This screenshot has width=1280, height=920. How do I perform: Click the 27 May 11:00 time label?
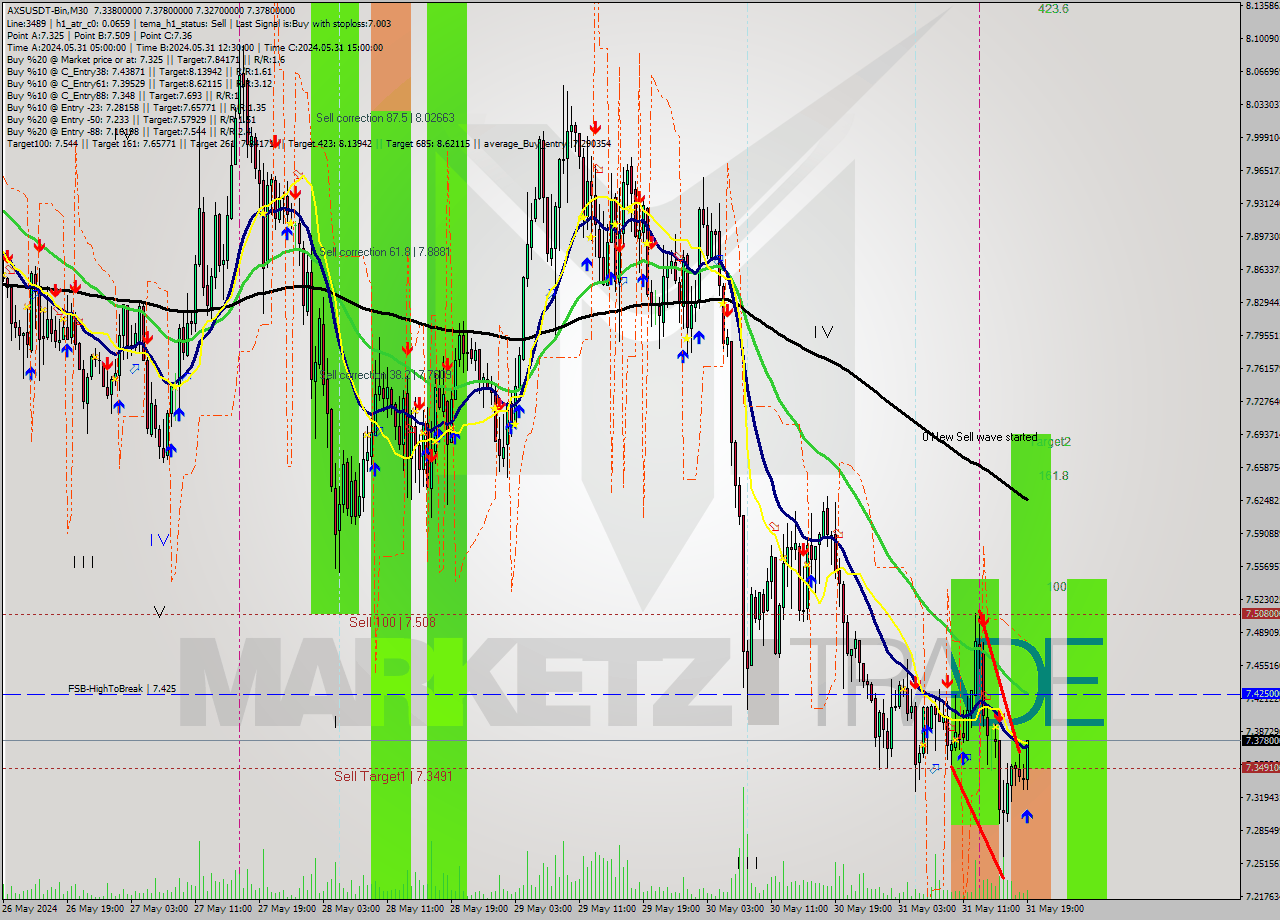tap(223, 909)
